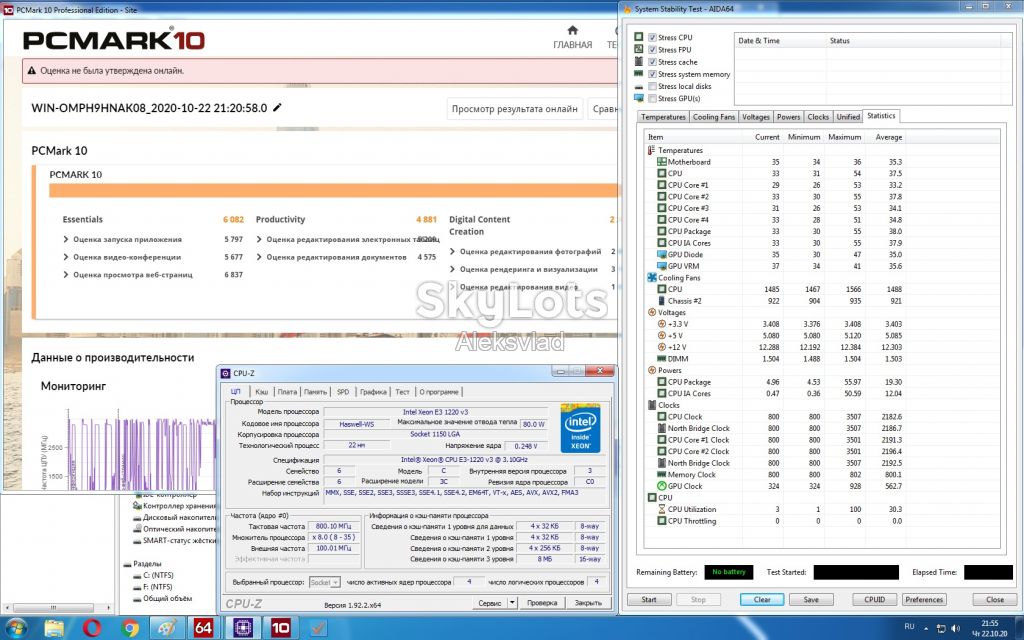The height and width of the screenshot is (640, 1024).
Task: Click Просмотр результата онлайн button
Action: (x=515, y=109)
